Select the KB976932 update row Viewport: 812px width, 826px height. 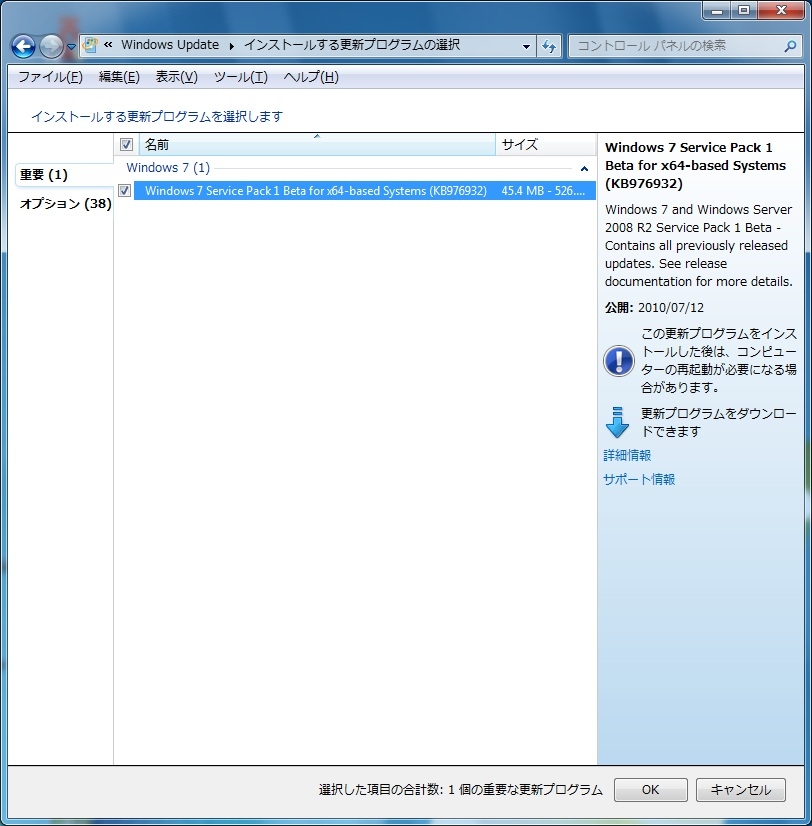[365, 191]
